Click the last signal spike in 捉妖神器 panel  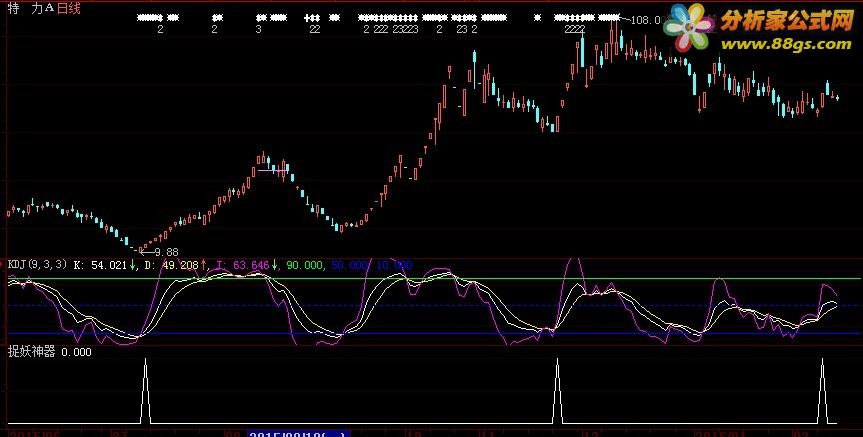(x=823, y=390)
